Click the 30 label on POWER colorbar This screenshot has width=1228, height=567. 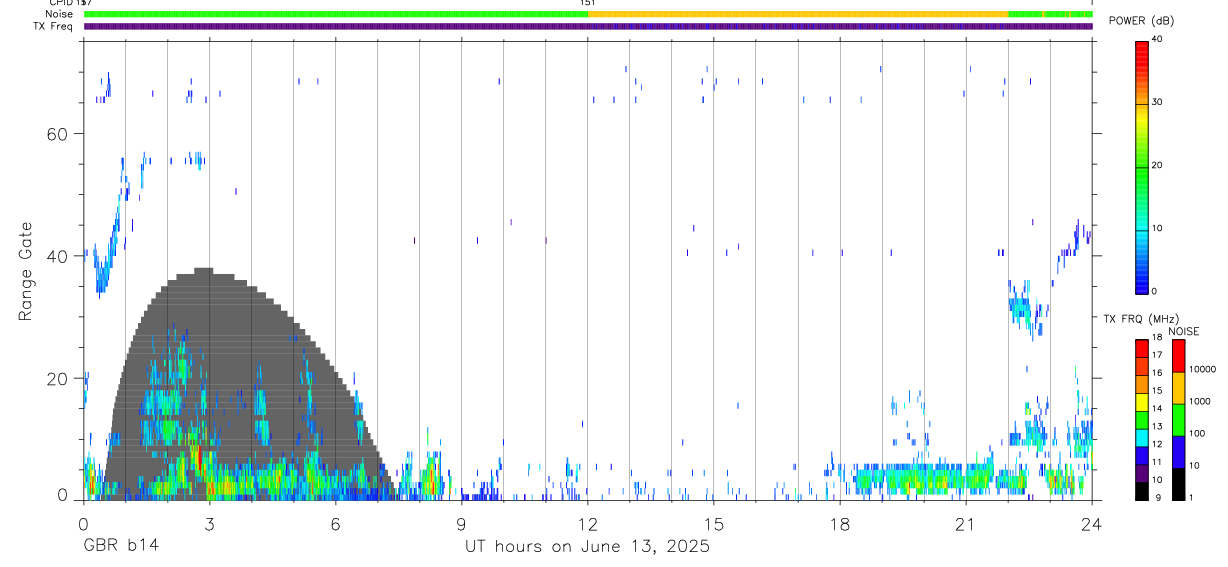tap(1158, 103)
